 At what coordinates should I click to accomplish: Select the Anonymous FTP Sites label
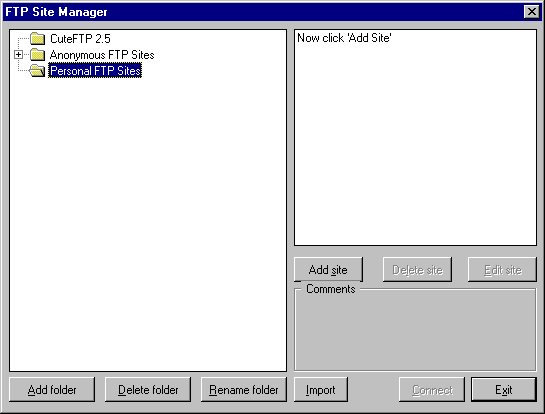[x=102, y=55]
